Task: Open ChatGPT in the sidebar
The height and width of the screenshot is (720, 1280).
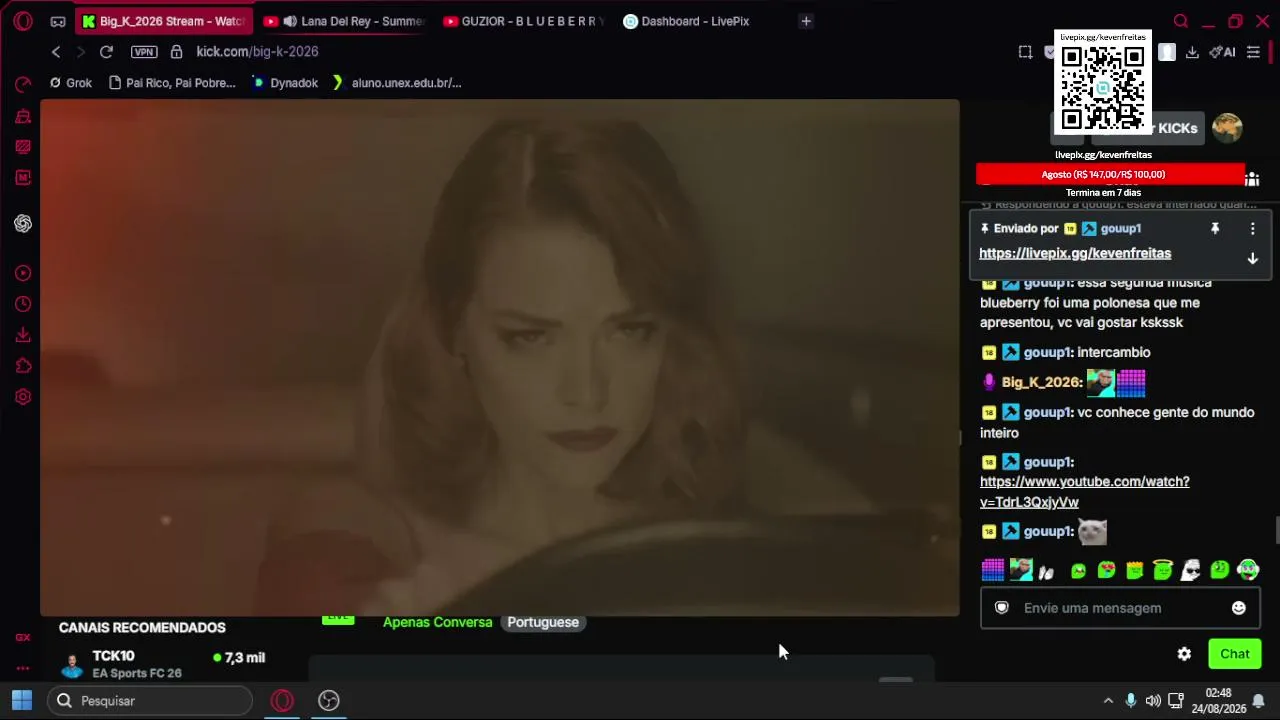Action: click(23, 223)
